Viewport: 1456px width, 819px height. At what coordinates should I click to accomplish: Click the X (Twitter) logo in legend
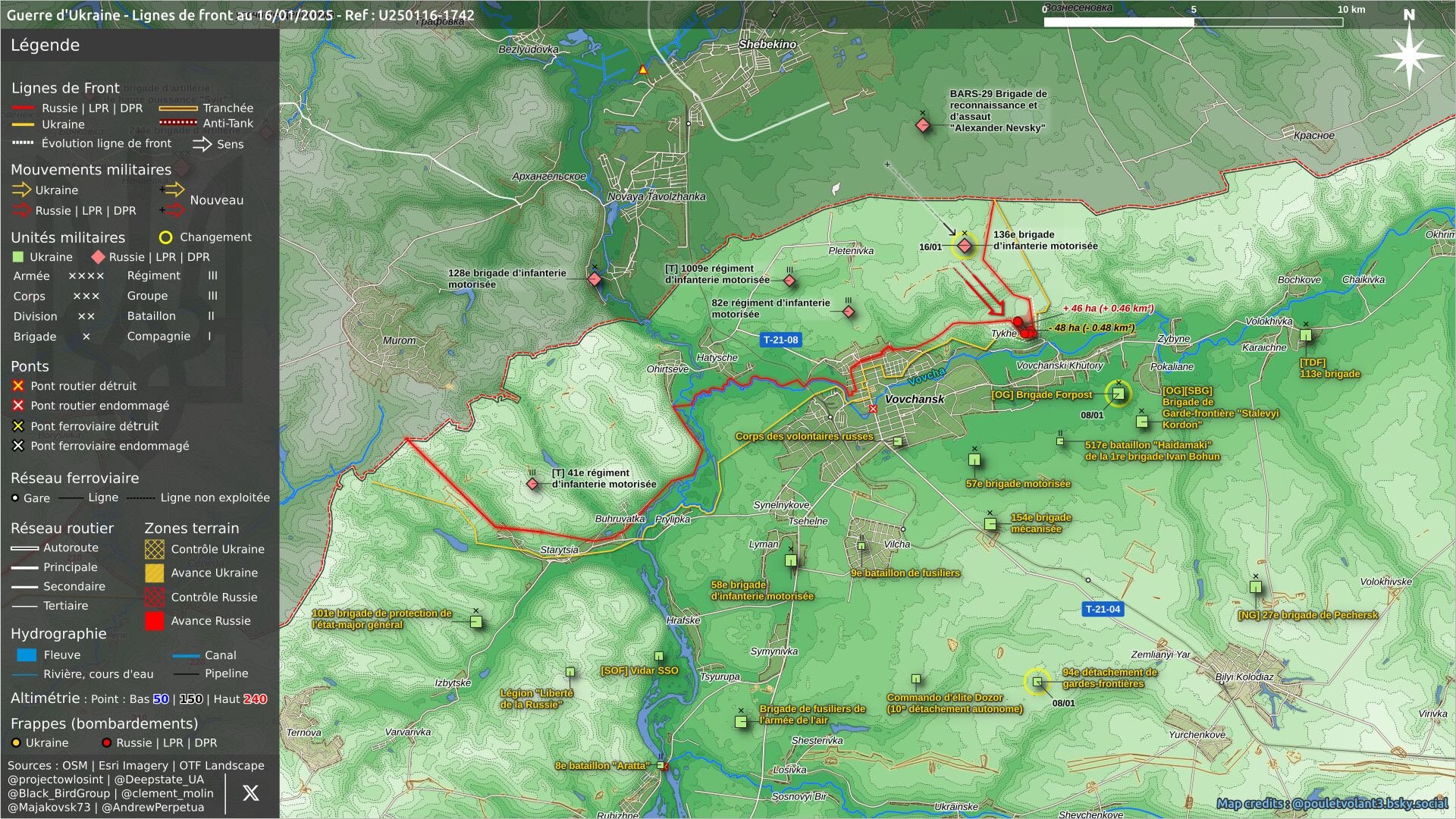click(251, 792)
